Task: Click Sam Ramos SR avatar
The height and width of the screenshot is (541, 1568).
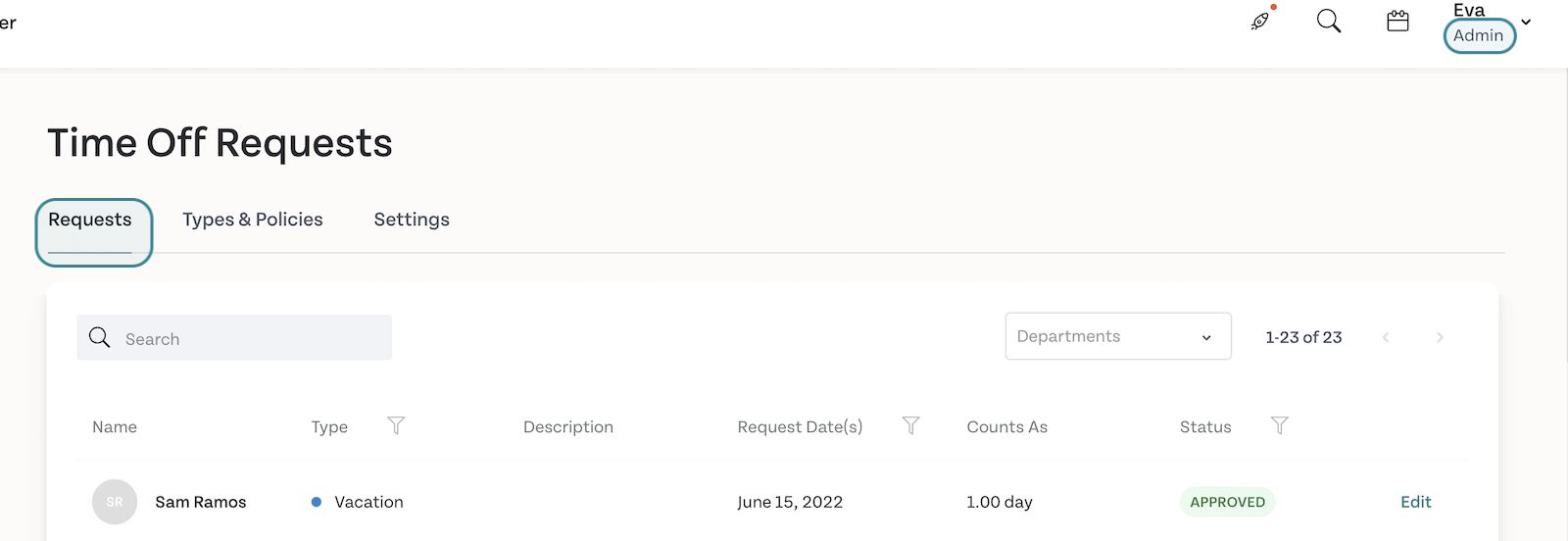Action: (115, 502)
